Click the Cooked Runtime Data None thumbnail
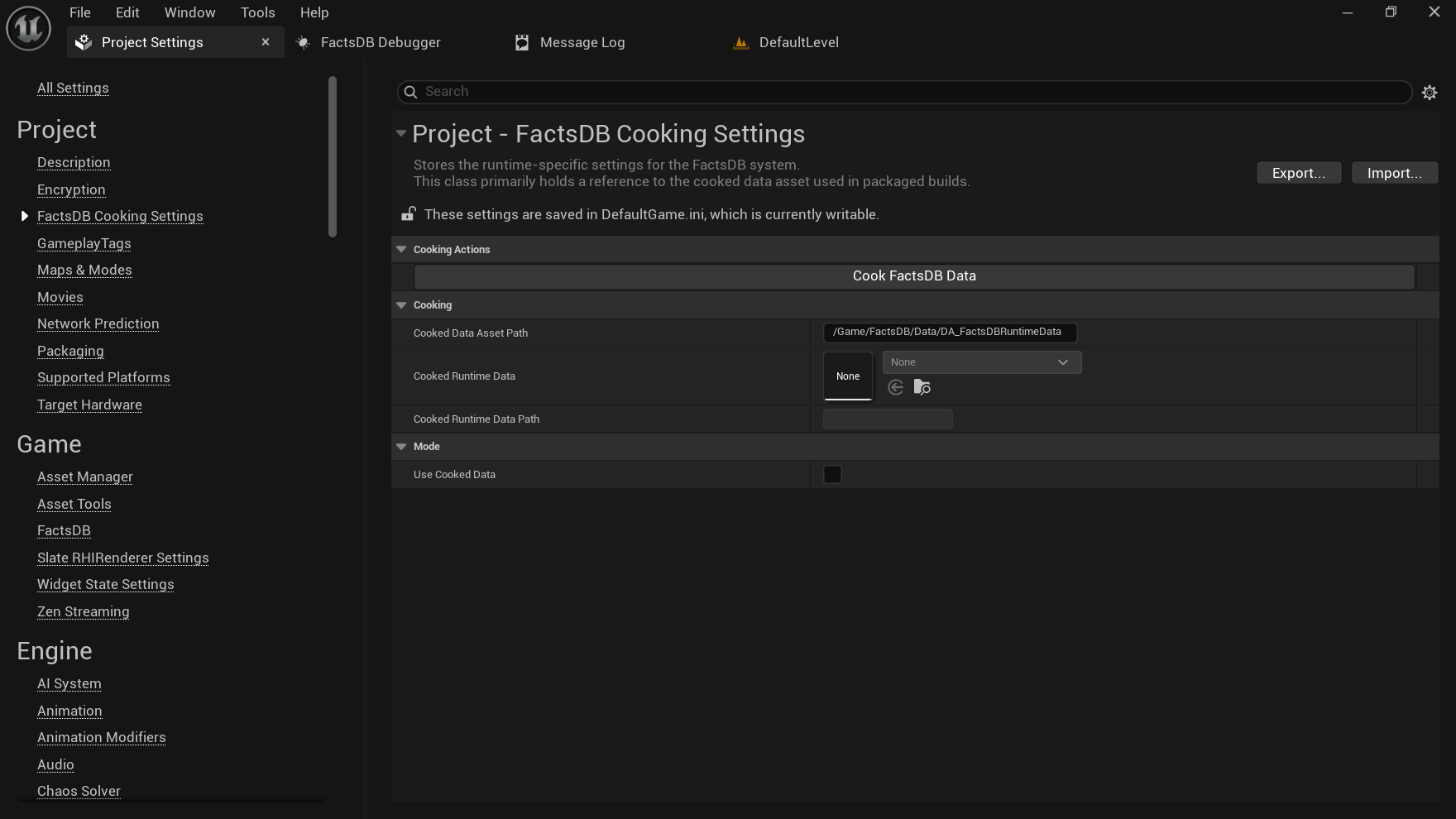 click(848, 376)
